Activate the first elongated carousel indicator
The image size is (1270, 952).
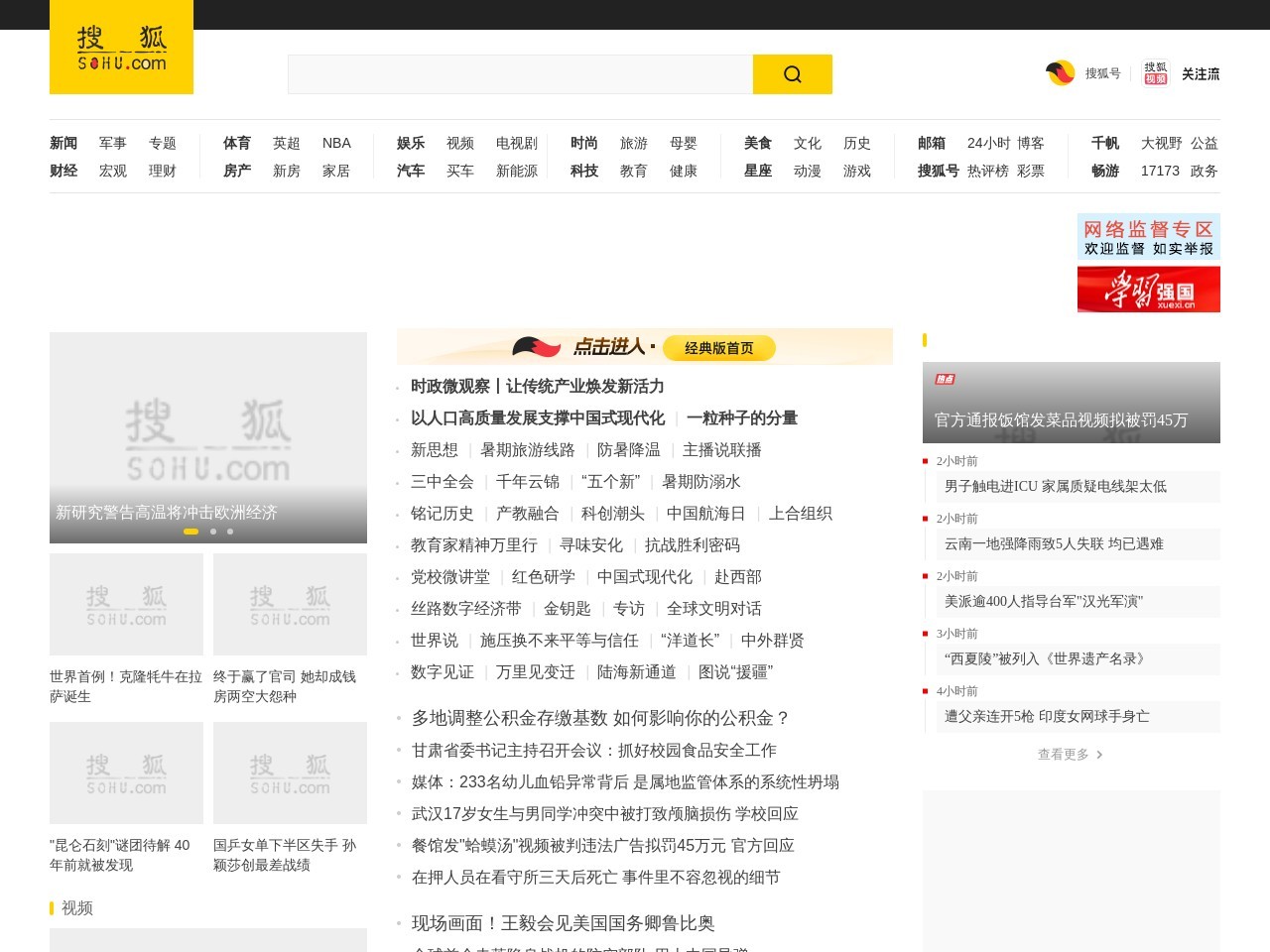tap(192, 532)
